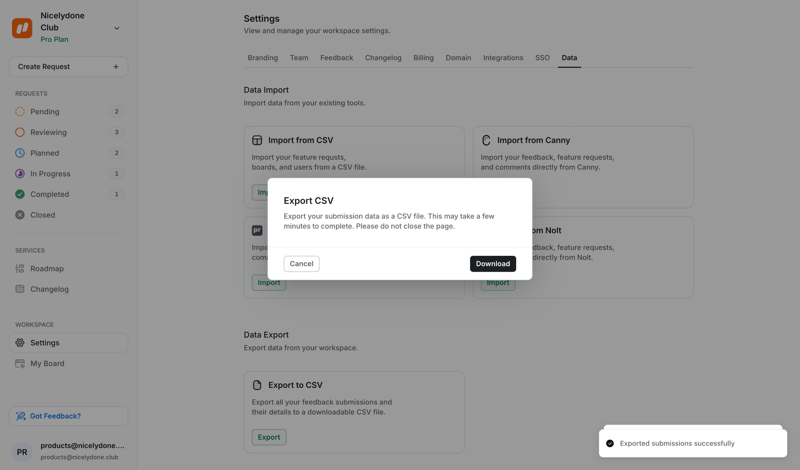This screenshot has height=470, width=800.
Task: Click the Reviewing status icon
Action: [x=20, y=132]
